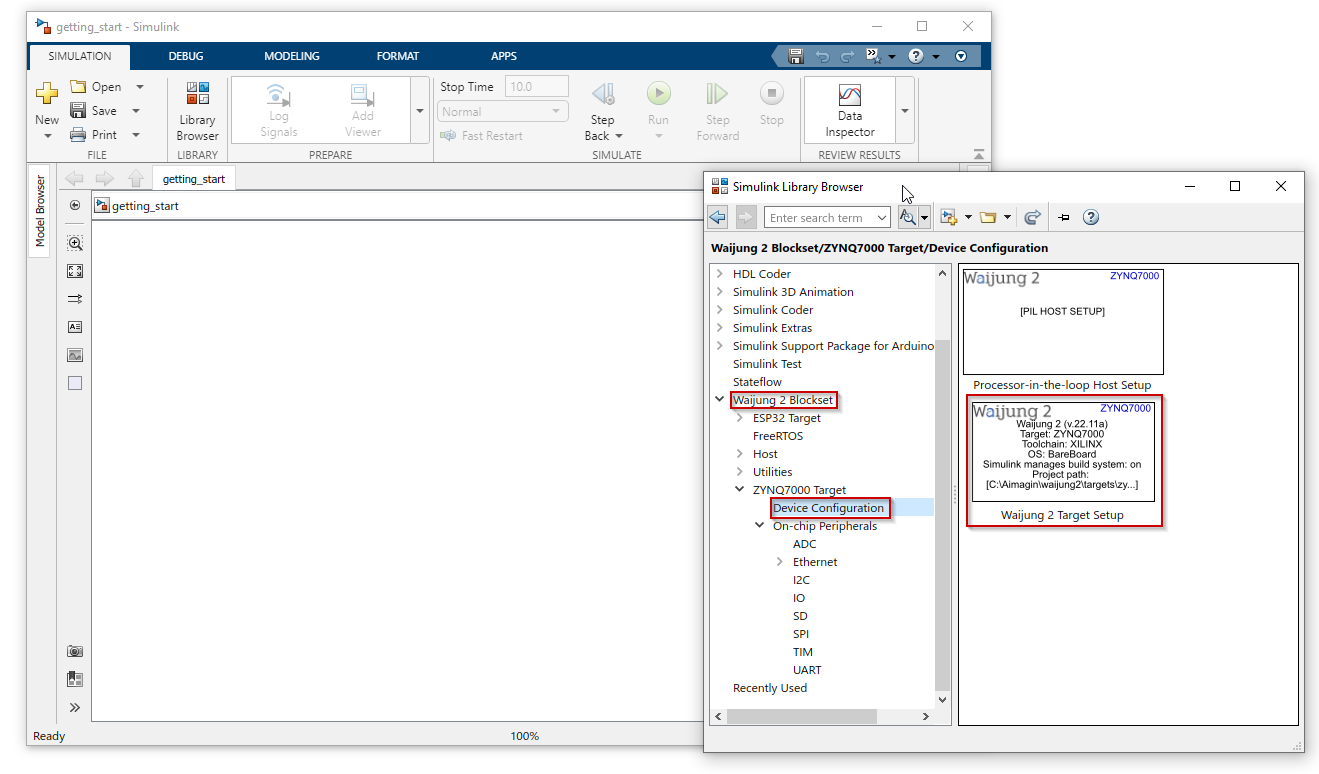Click the Log Signals icon
The height and width of the screenshot is (774, 1319).
click(x=278, y=95)
